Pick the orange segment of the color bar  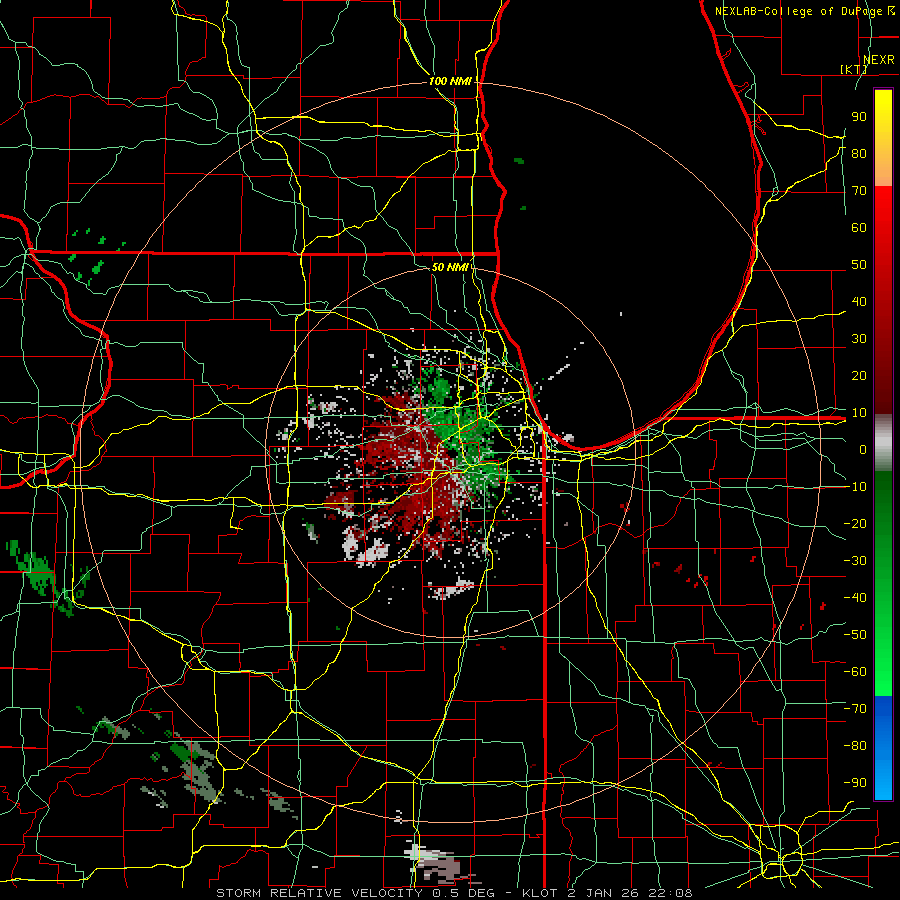click(883, 166)
